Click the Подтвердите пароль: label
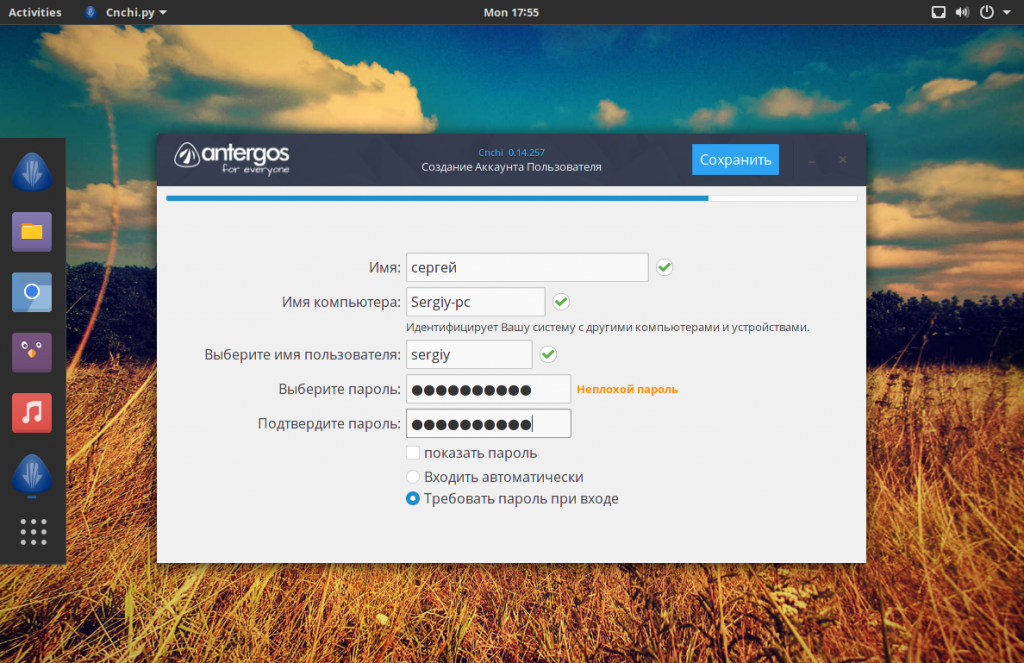The height and width of the screenshot is (663, 1024). coord(329,424)
